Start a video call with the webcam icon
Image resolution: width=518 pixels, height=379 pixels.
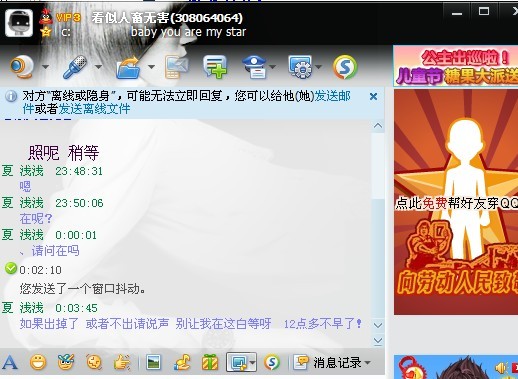coord(22,67)
